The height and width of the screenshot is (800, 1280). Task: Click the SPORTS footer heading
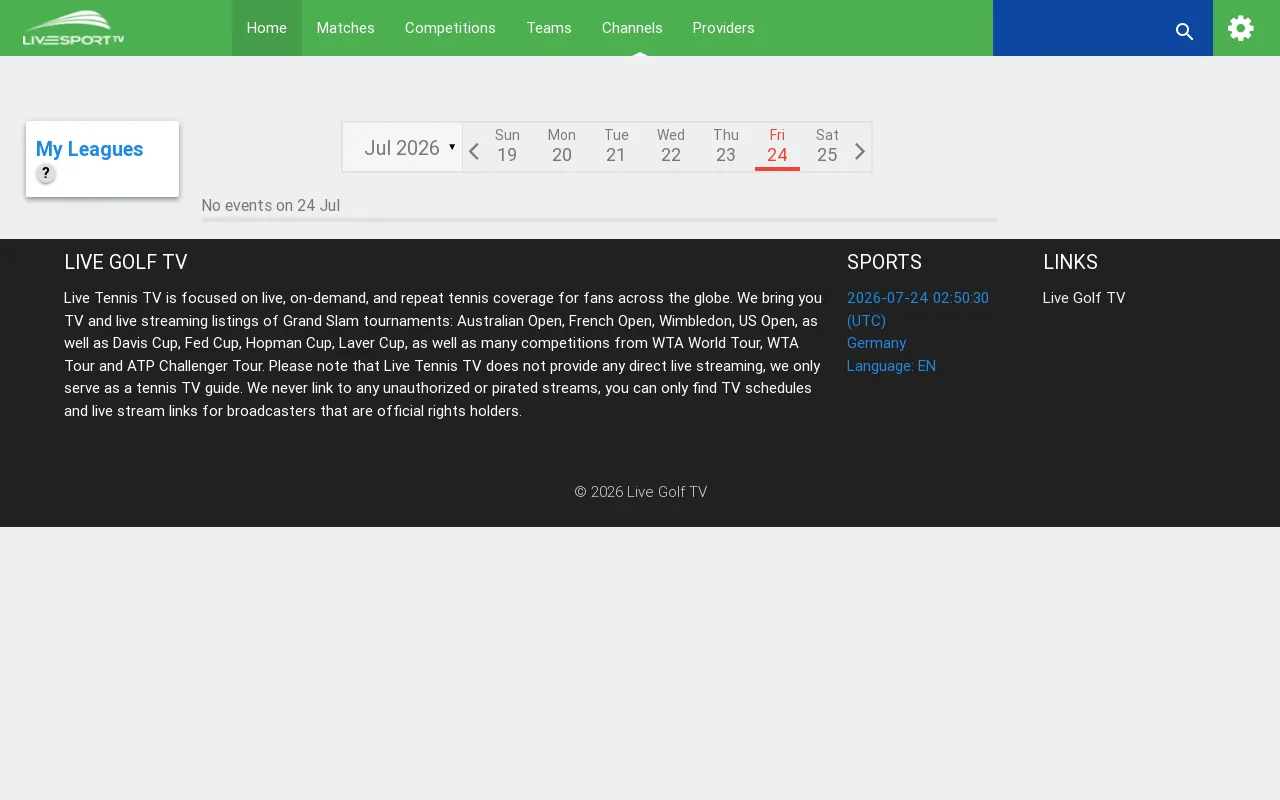pyautogui.click(x=885, y=262)
